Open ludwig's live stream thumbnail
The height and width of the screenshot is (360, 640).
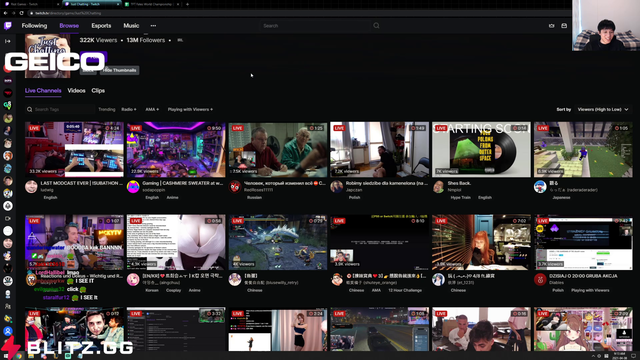[74, 149]
